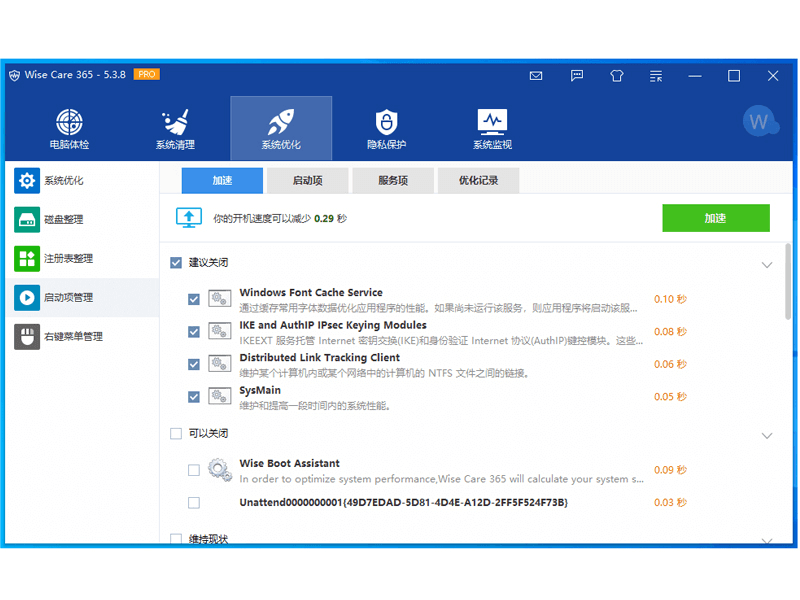The height and width of the screenshot is (600, 800).
Task: Click the Distributed Link Tracking Client icon
Action: (219, 364)
